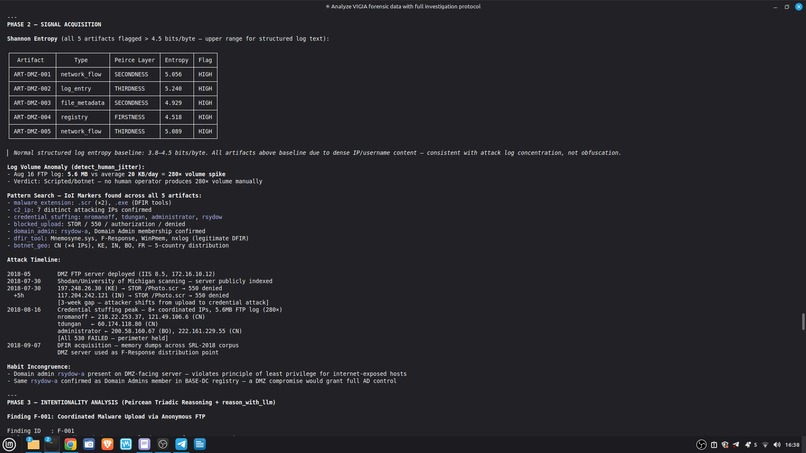Open the volume speaker tray icon
The height and width of the screenshot is (453, 806).
(777, 445)
